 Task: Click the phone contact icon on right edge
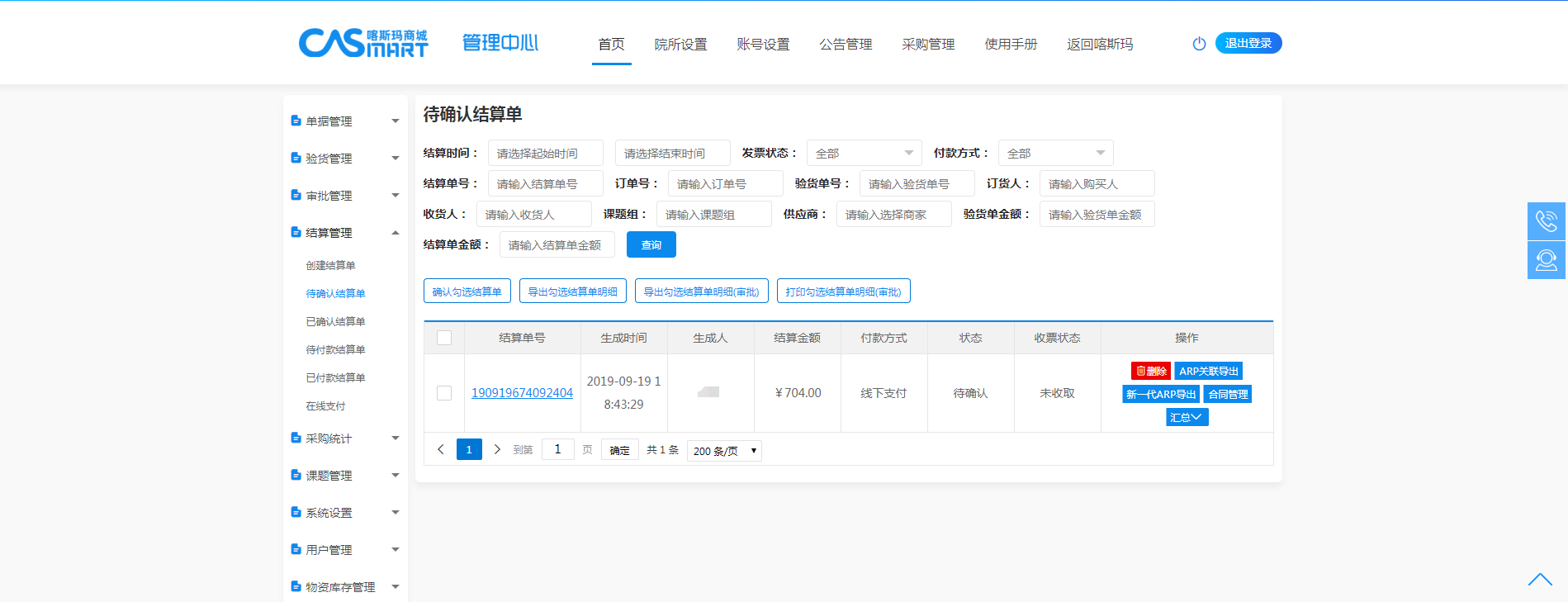(x=1546, y=221)
